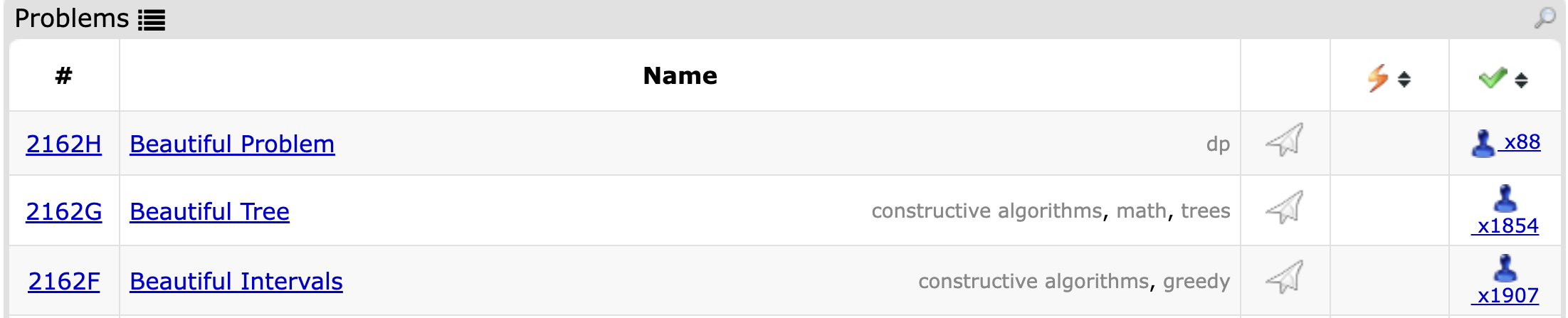Open the Beautiful Tree problem

pyautogui.click(x=209, y=212)
